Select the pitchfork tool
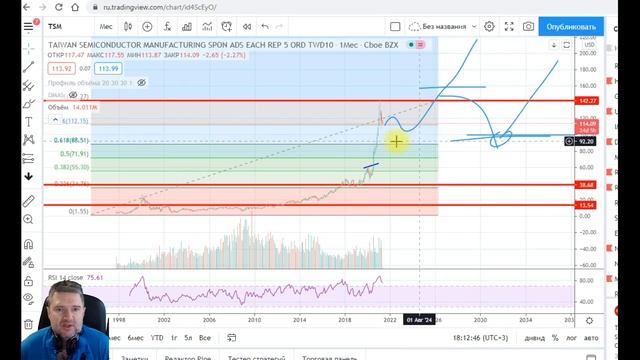640x360 pixels. click(29, 85)
